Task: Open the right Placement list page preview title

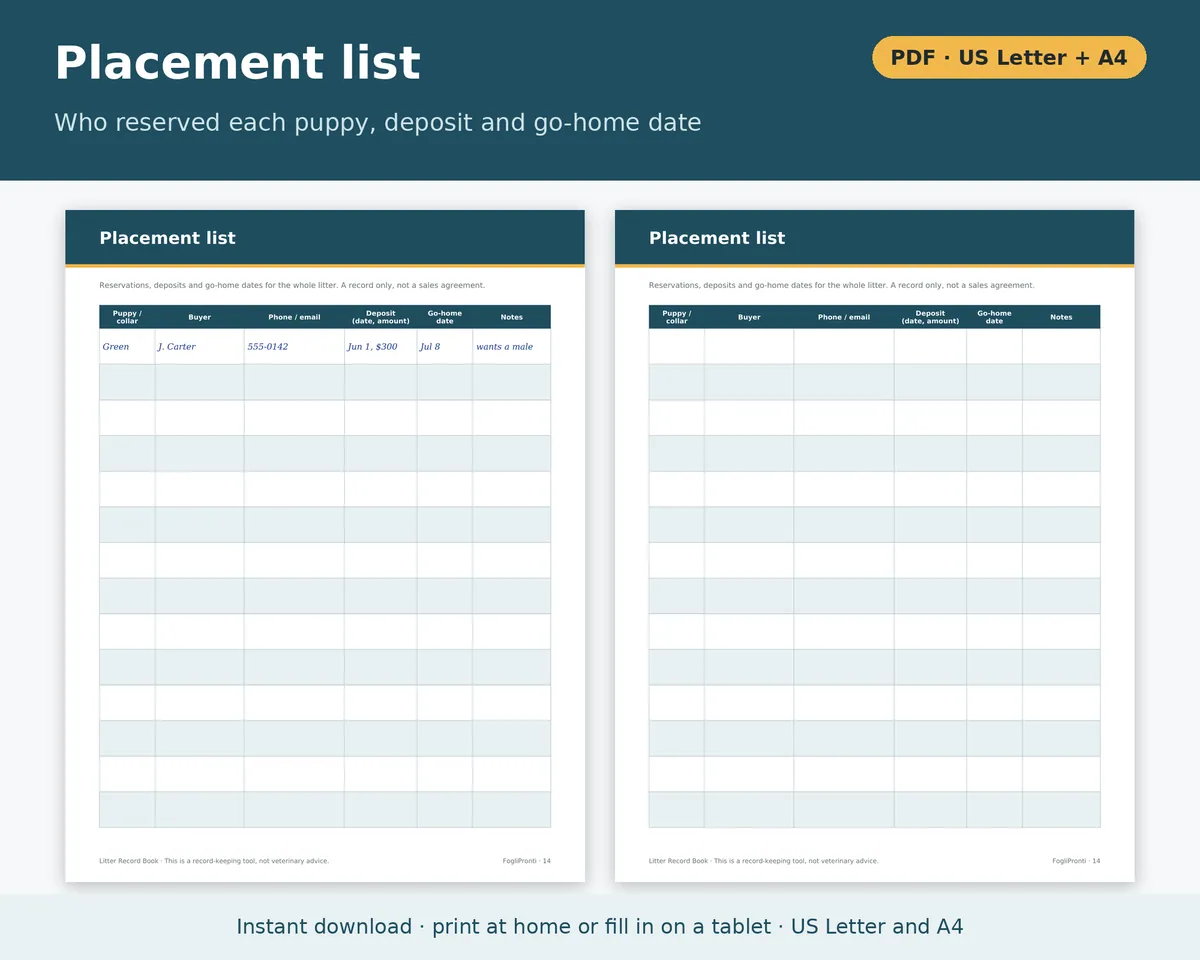Action: click(x=717, y=238)
